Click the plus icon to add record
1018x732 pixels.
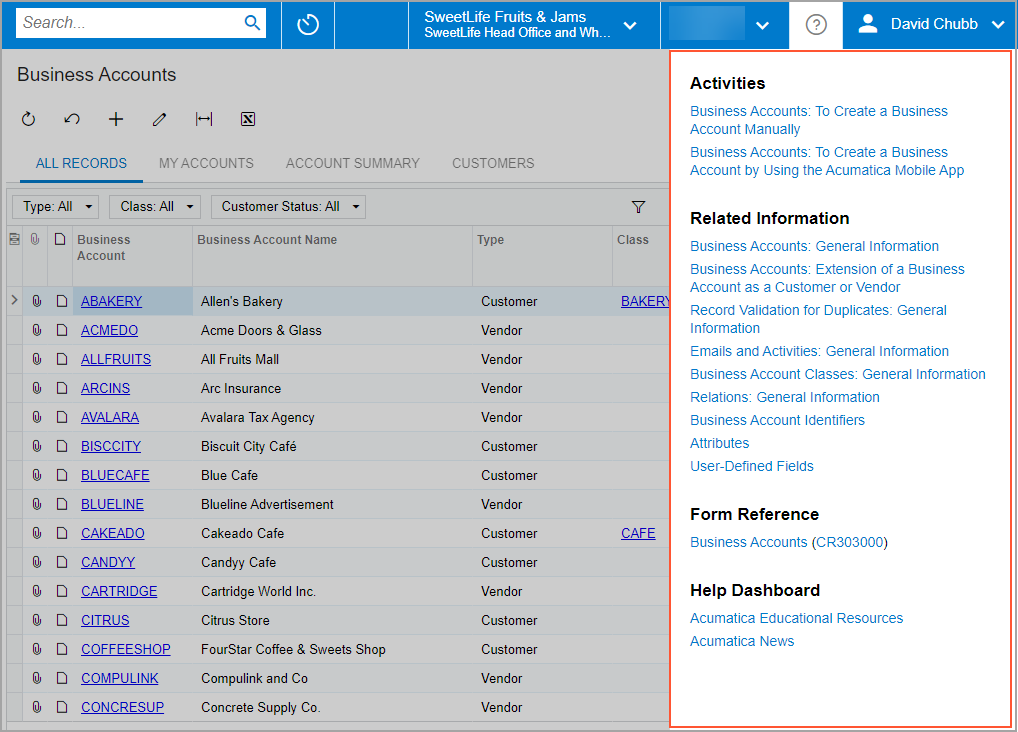coord(116,120)
